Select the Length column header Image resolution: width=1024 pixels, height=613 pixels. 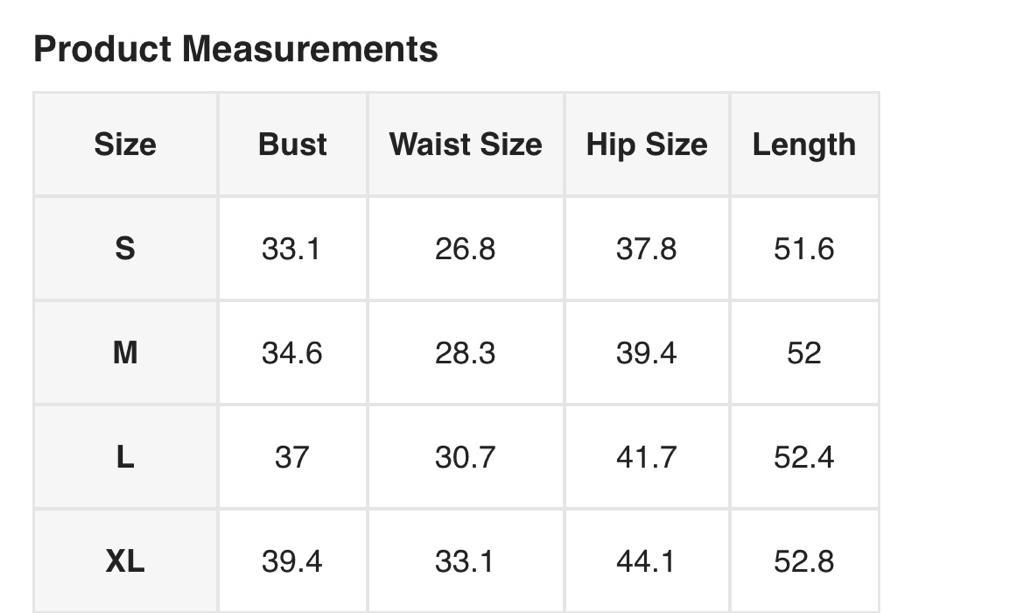coord(804,144)
